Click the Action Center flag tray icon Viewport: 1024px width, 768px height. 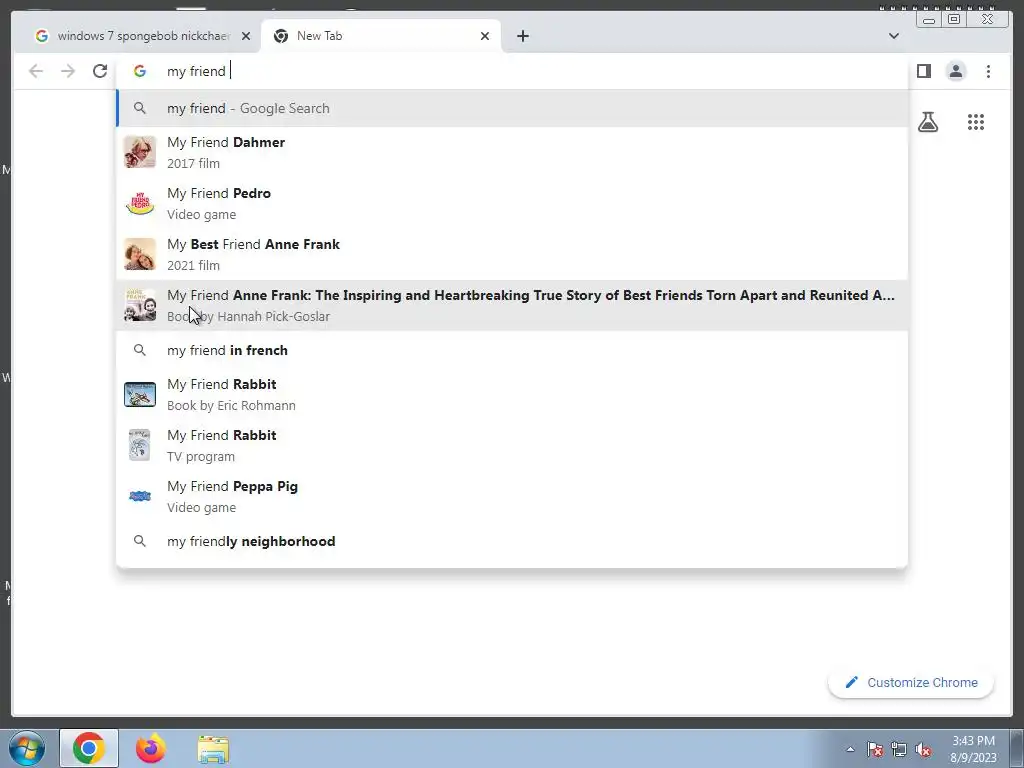pos(875,750)
